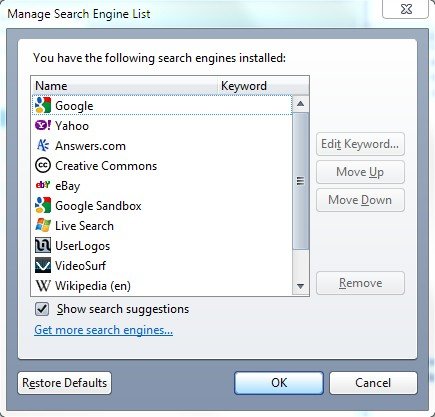
Task: Click the Move Up button
Action: point(360,172)
